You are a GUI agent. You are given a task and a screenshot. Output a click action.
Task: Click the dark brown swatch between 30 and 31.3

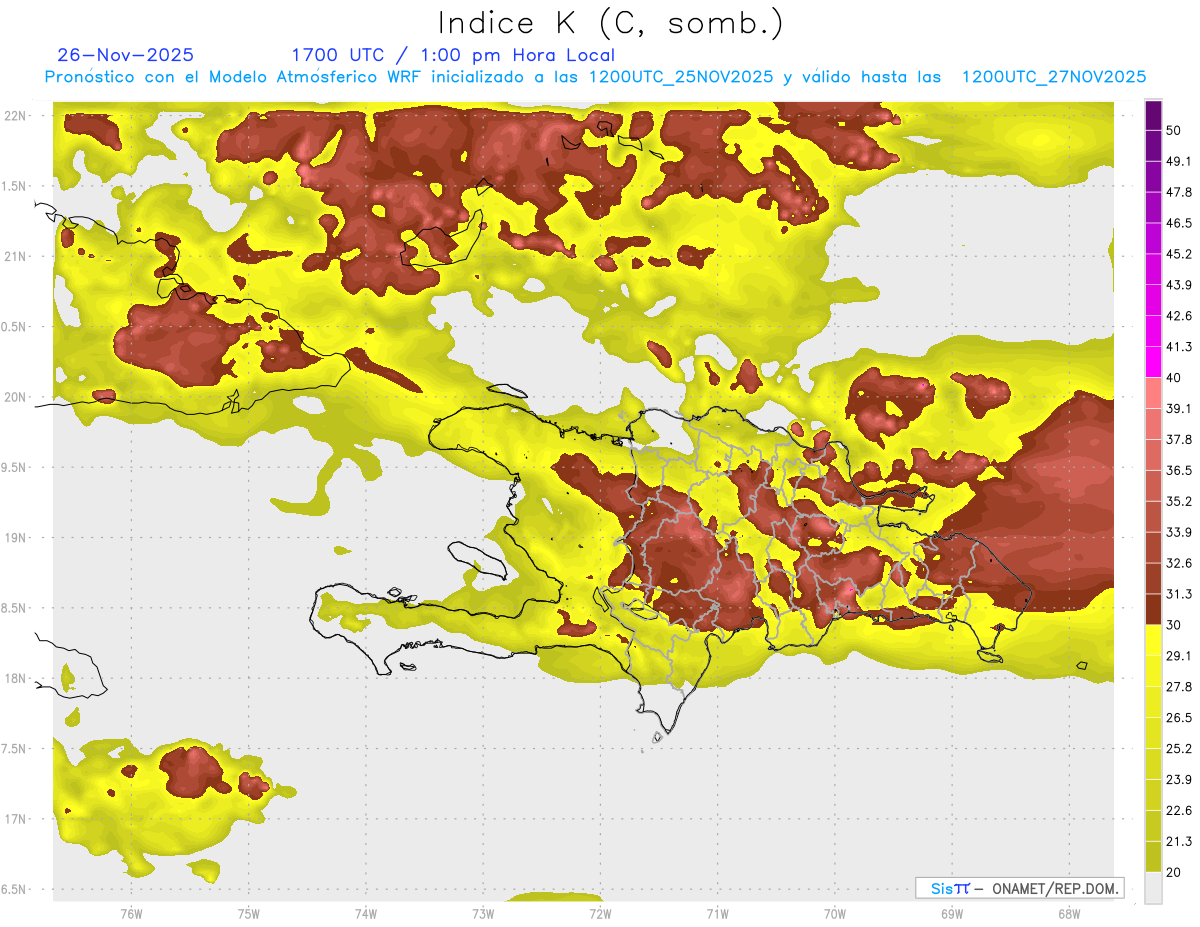pyautogui.click(x=1153, y=609)
